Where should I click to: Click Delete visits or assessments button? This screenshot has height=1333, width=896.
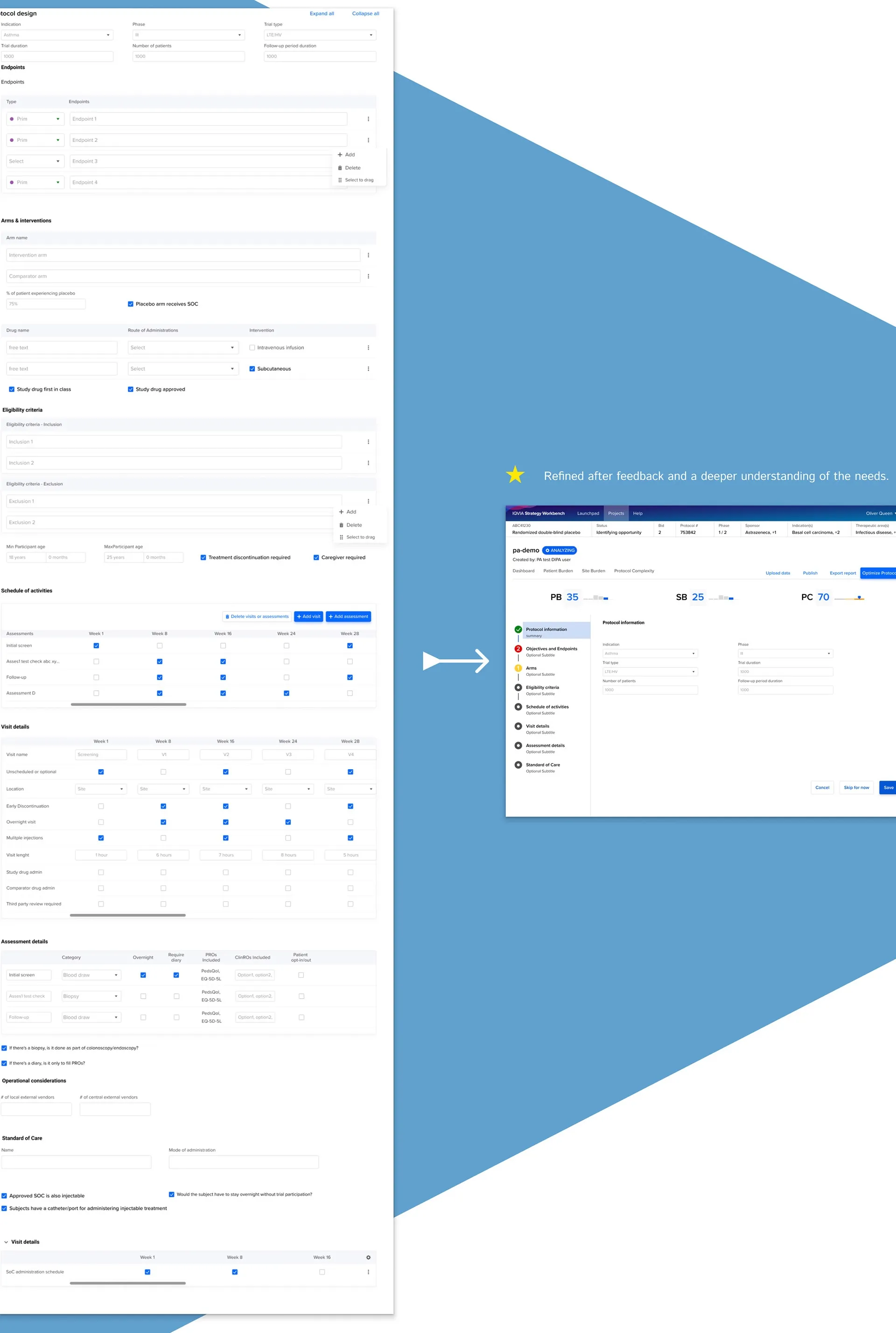(257, 617)
